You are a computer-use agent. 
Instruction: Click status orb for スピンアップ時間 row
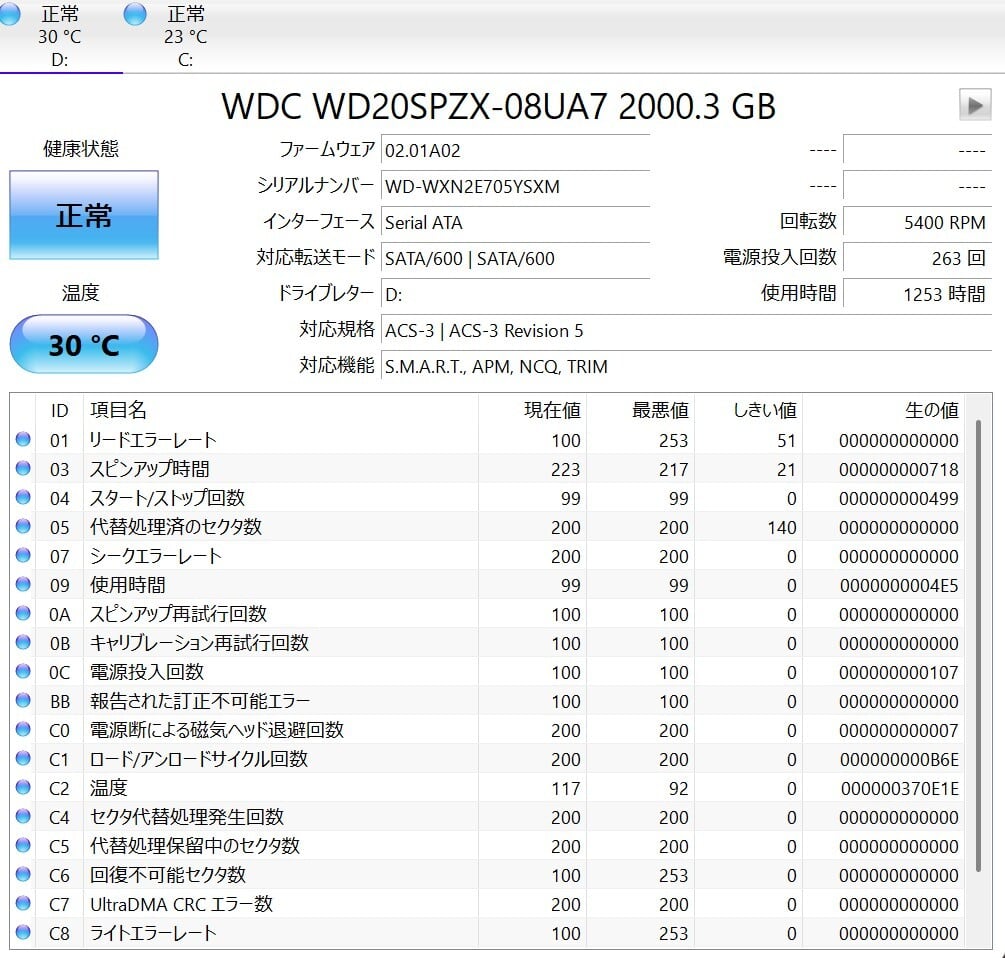tap(23, 469)
